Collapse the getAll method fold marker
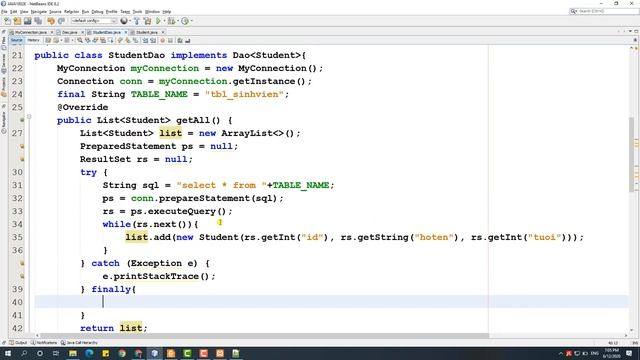Image resolution: width=640 pixels, height=360 pixels. (x=29, y=117)
